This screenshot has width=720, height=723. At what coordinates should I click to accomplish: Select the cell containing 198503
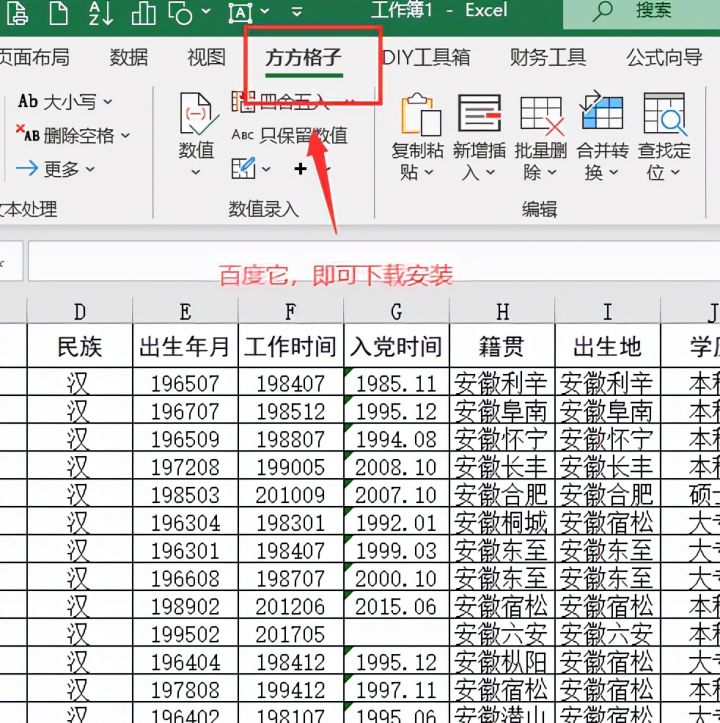tap(185, 494)
